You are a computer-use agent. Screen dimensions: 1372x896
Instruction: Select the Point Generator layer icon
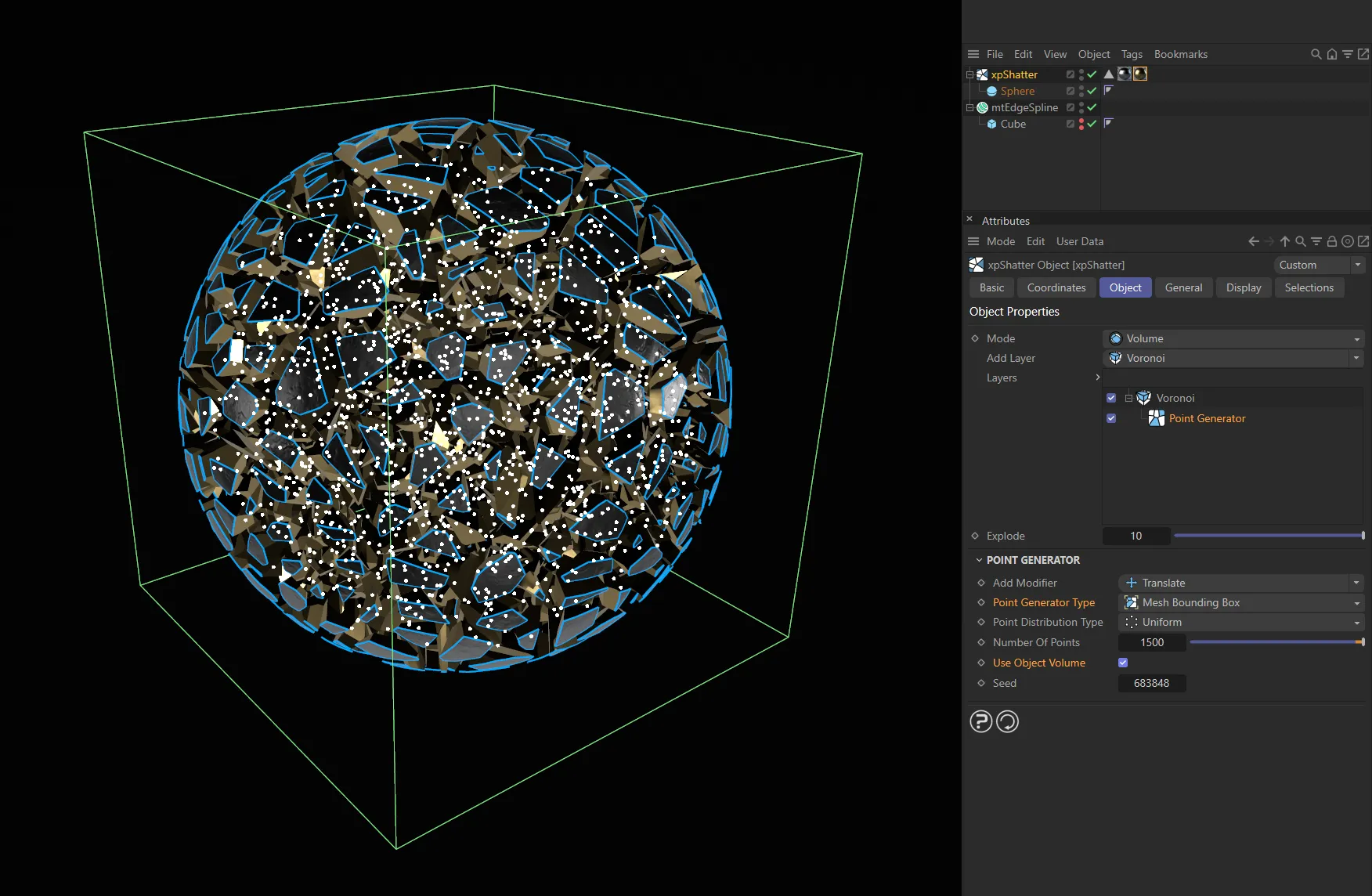[1157, 418]
